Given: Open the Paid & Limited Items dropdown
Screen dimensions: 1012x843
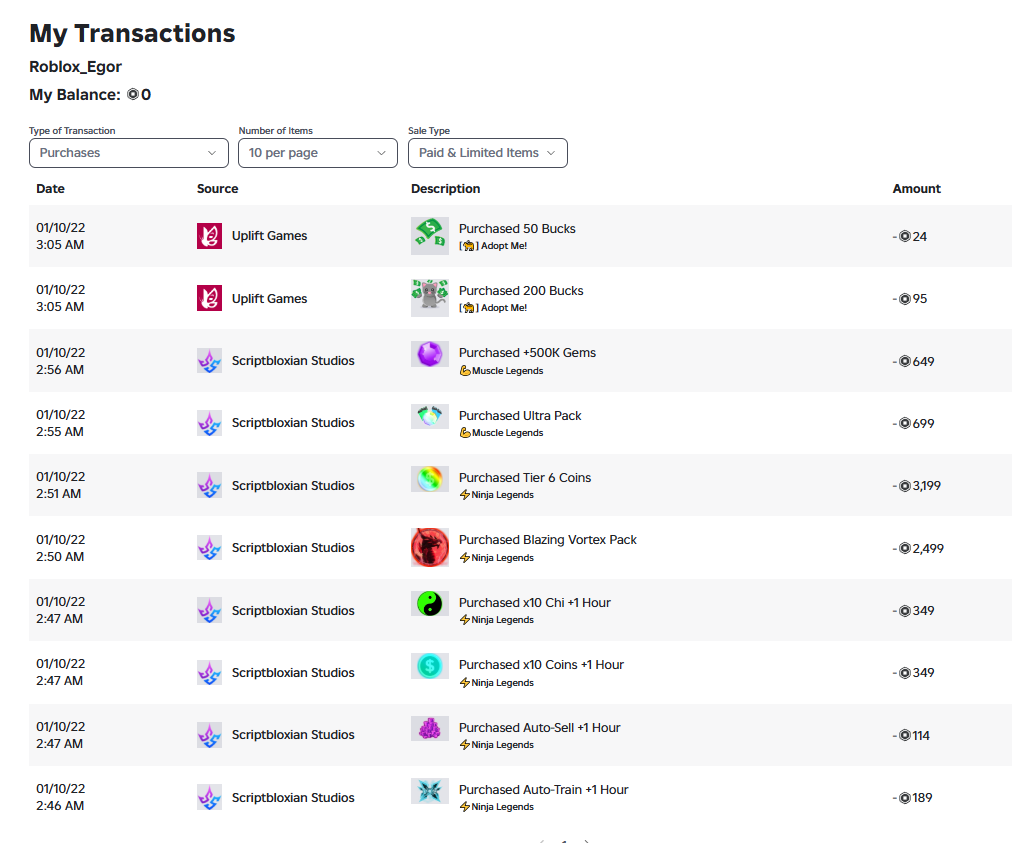Looking at the screenshot, I should [x=487, y=153].
